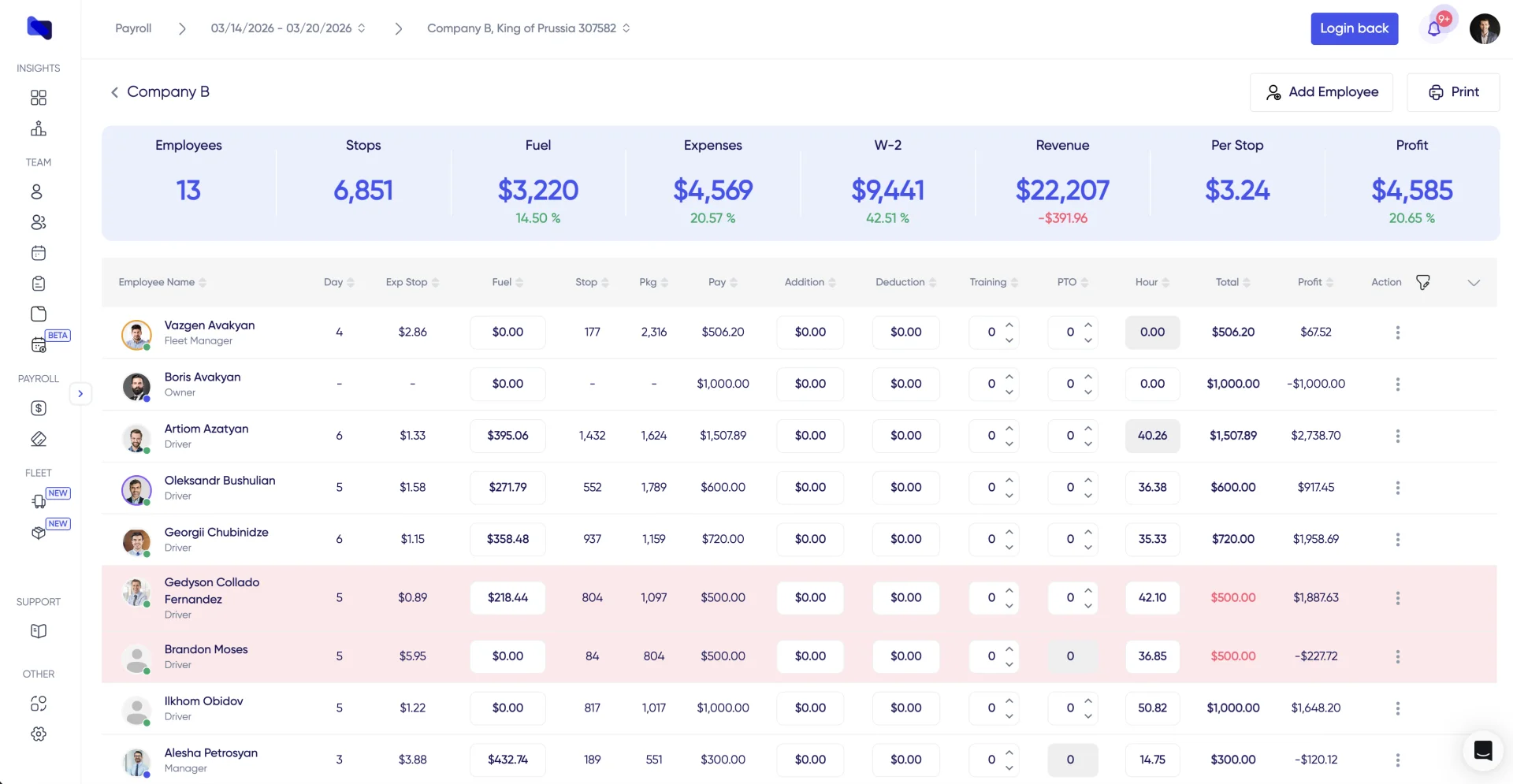Click the settings gear in the Other section
Viewport: 1513px width, 784px height.
[x=38, y=734]
